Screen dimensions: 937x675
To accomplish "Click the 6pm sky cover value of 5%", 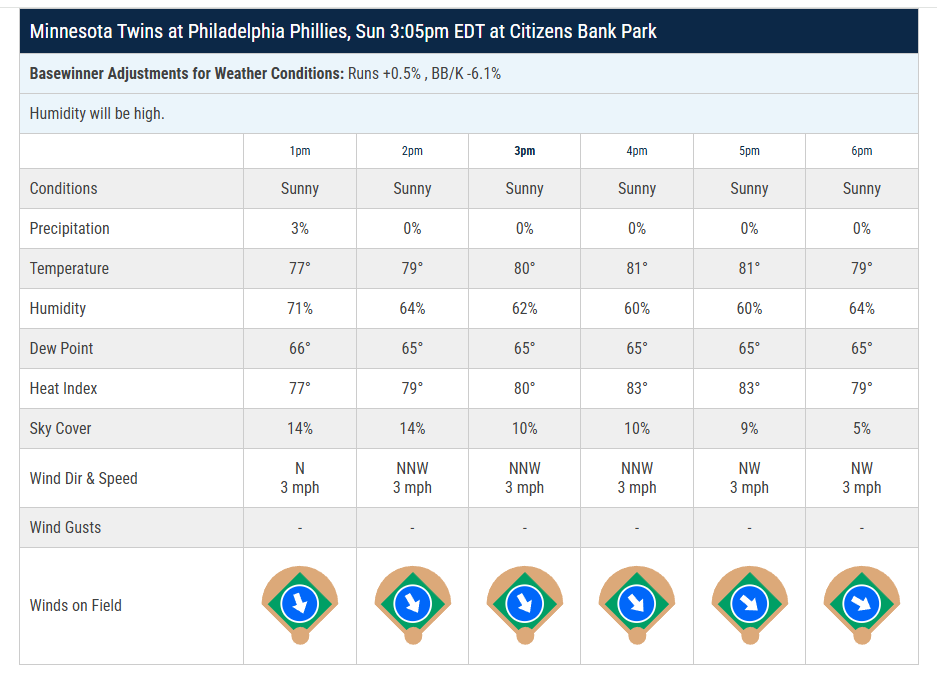I will (861, 428).
